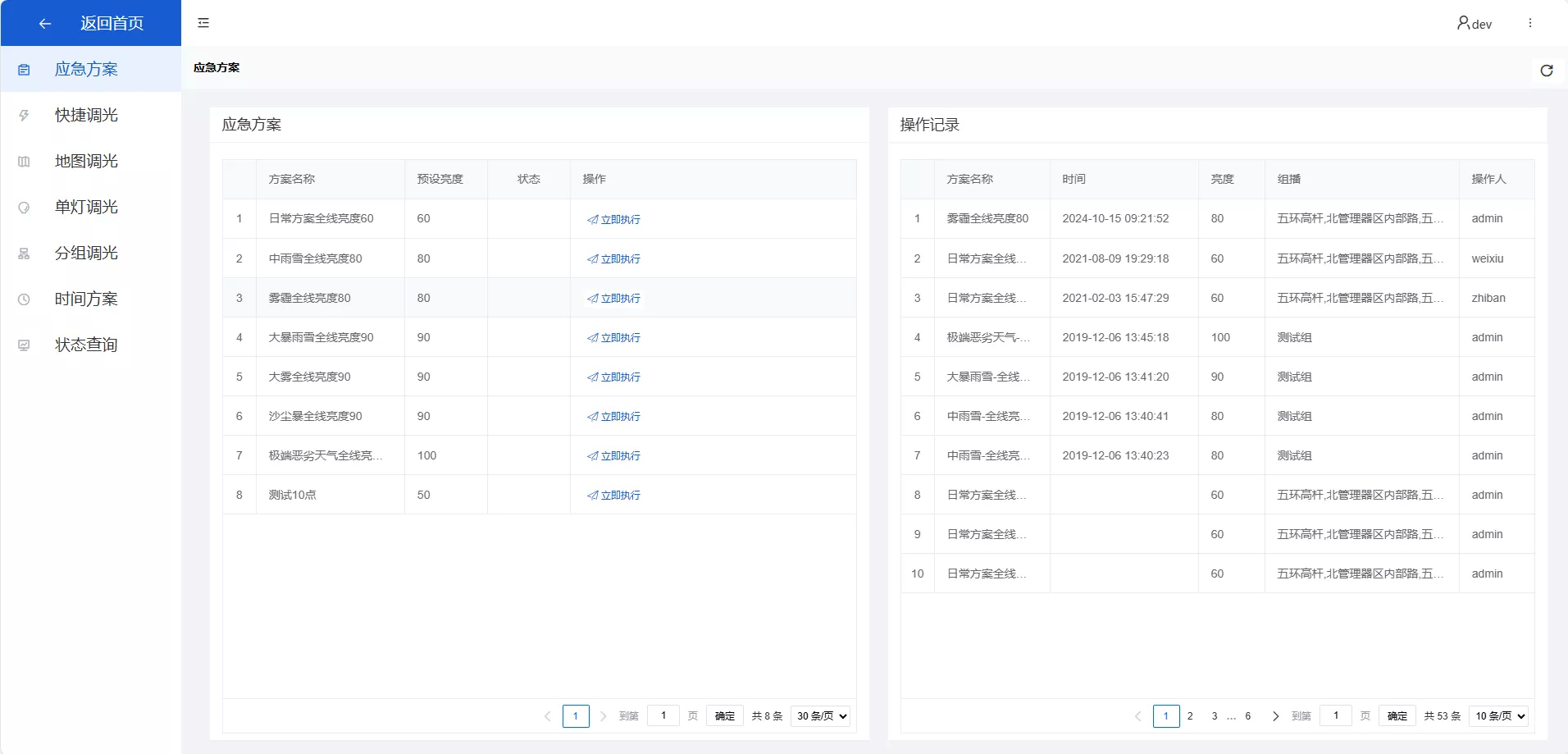Select page 1 in 应急方案 pager

point(576,716)
